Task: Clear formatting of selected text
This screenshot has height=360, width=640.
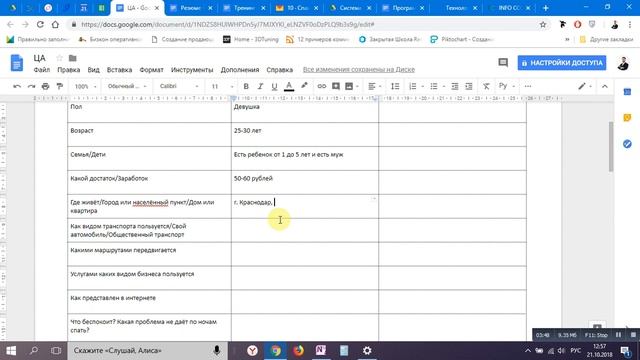Action: pos(486,87)
